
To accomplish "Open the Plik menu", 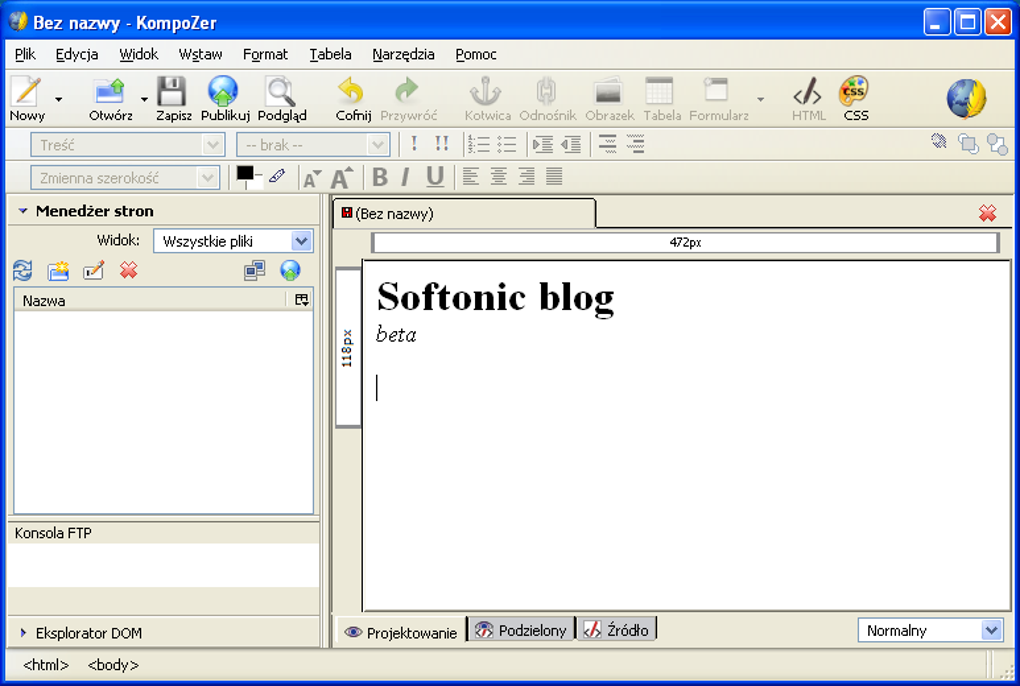I will click(25, 55).
